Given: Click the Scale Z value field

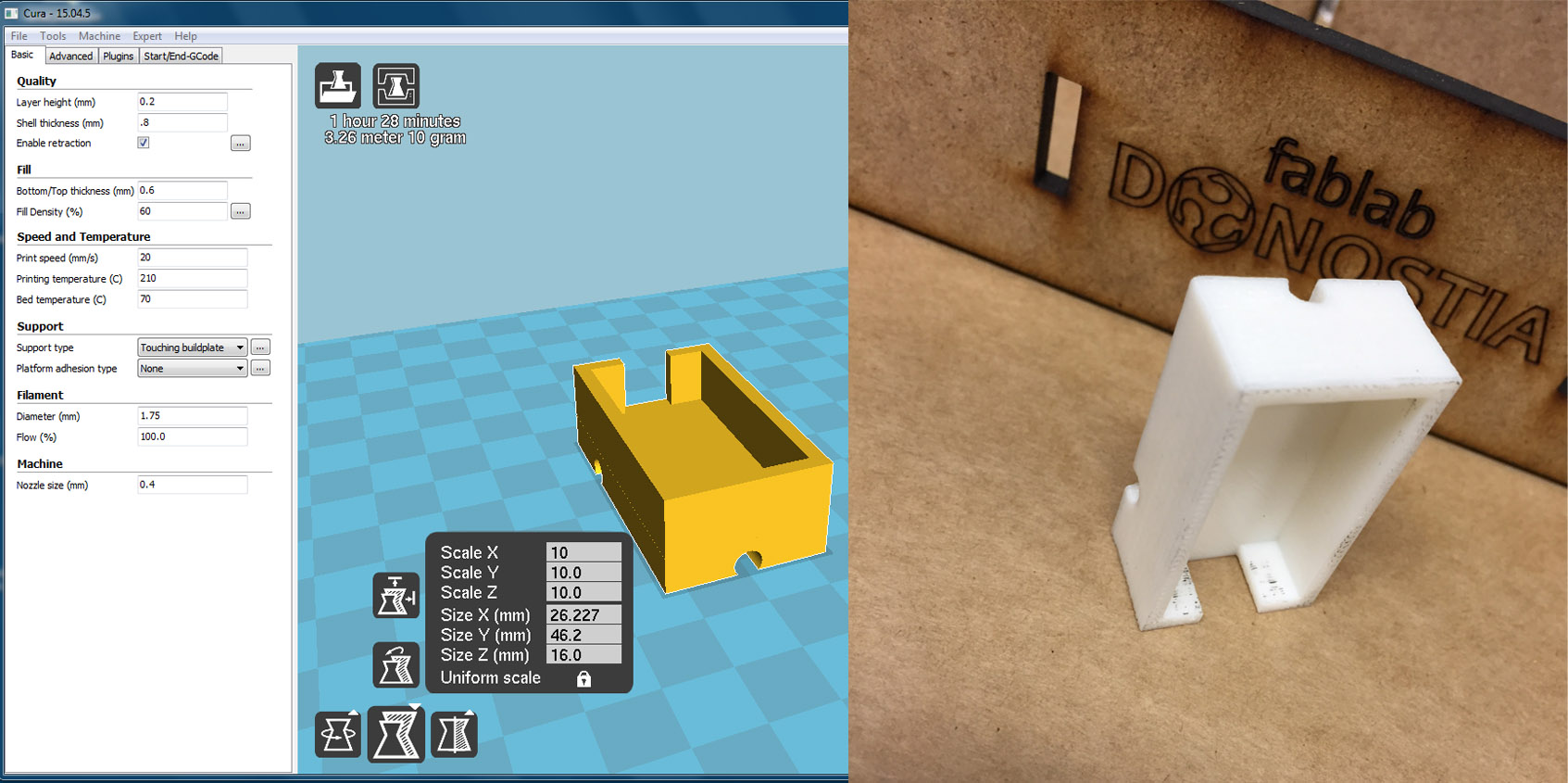Looking at the screenshot, I should pos(583,593).
